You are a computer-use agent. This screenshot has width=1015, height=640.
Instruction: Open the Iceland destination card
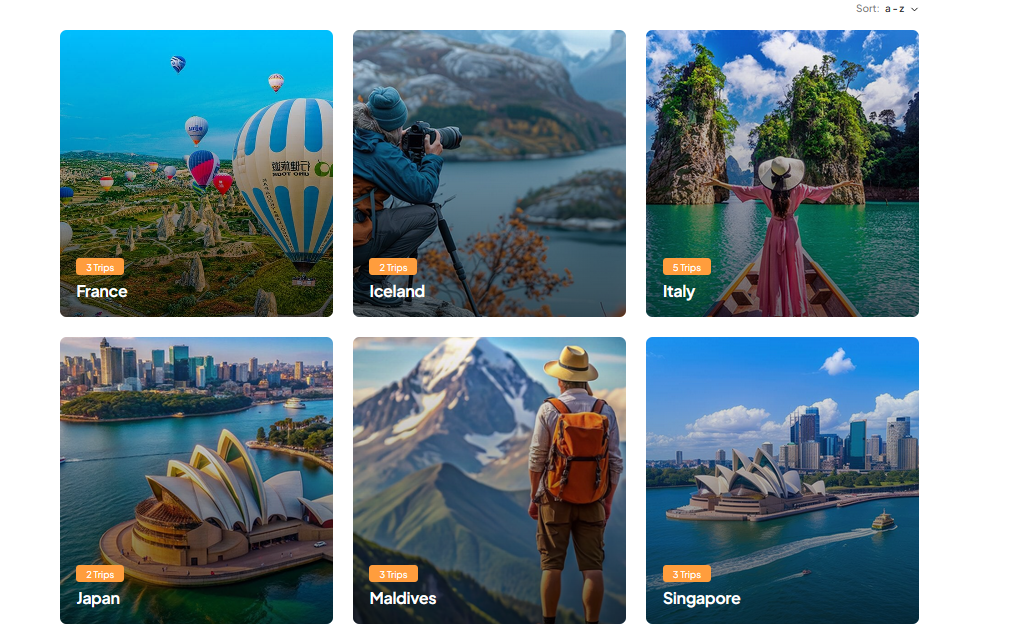pos(489,173)
